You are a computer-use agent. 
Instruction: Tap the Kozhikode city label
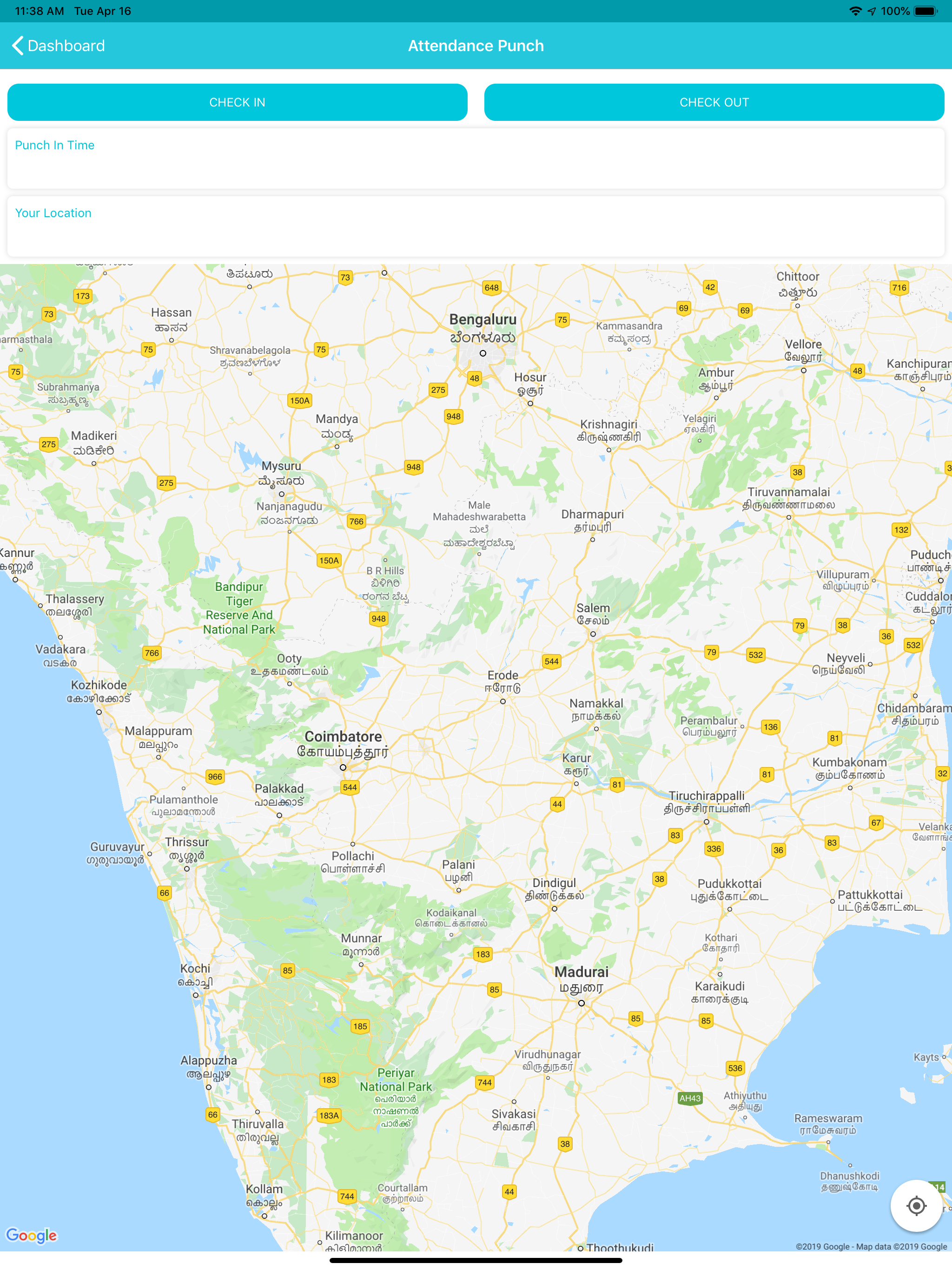99,691
